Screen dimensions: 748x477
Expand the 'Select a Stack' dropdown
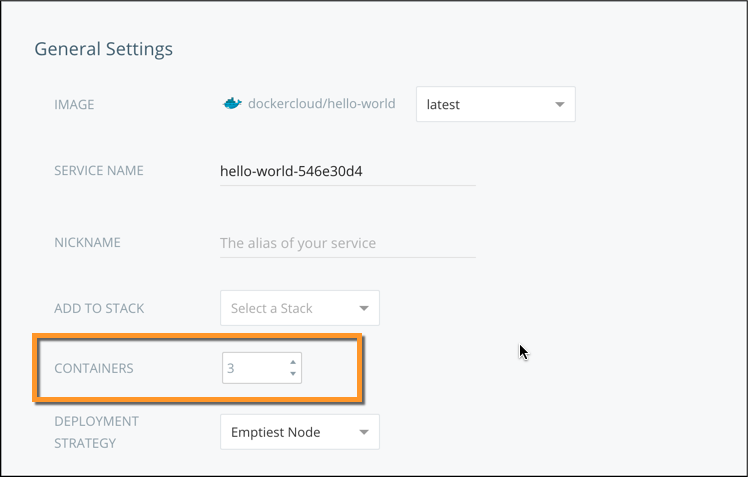(299, 308)
